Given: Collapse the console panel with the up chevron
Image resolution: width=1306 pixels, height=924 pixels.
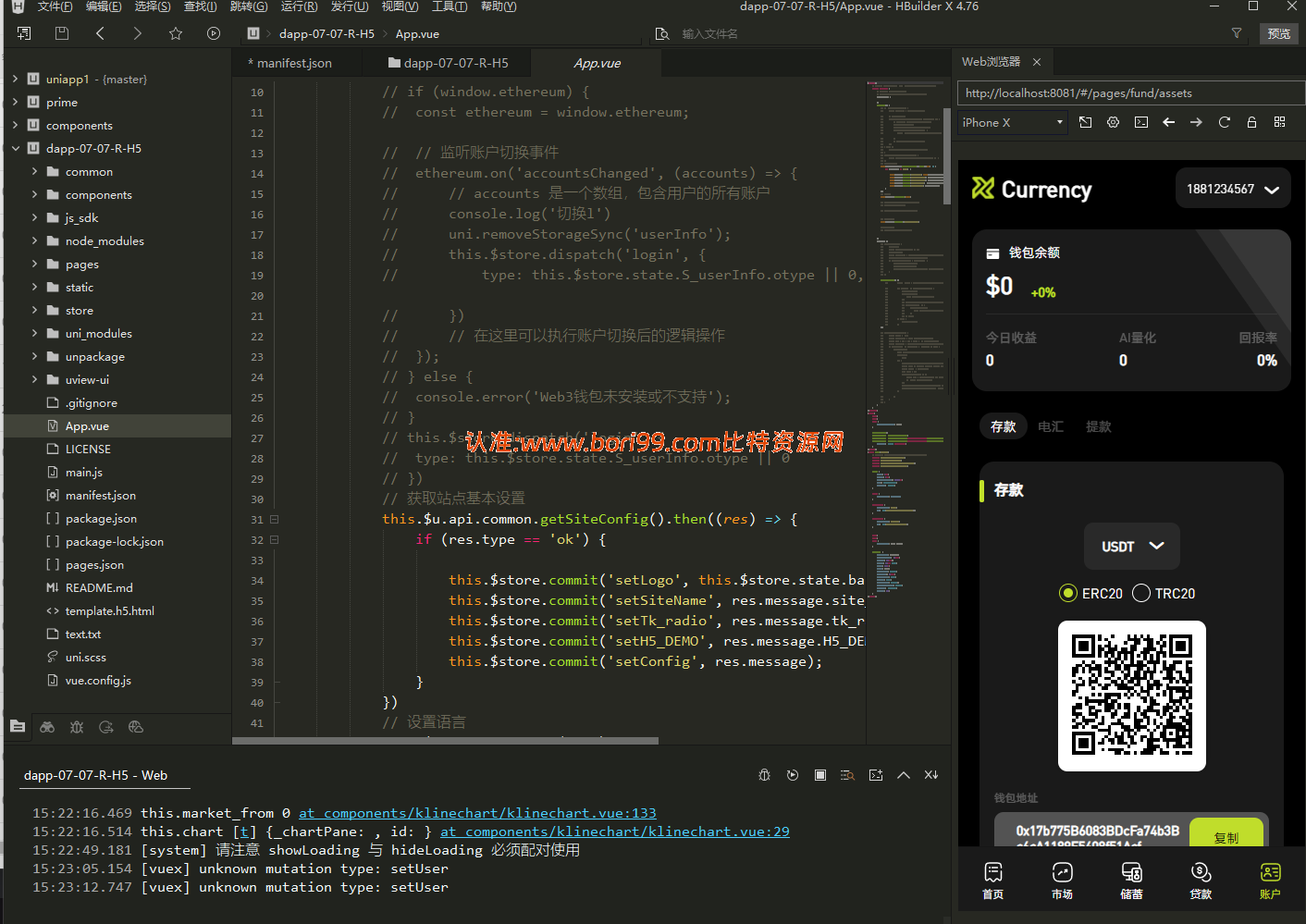Looking at the screenshot, I should [904, 775].
